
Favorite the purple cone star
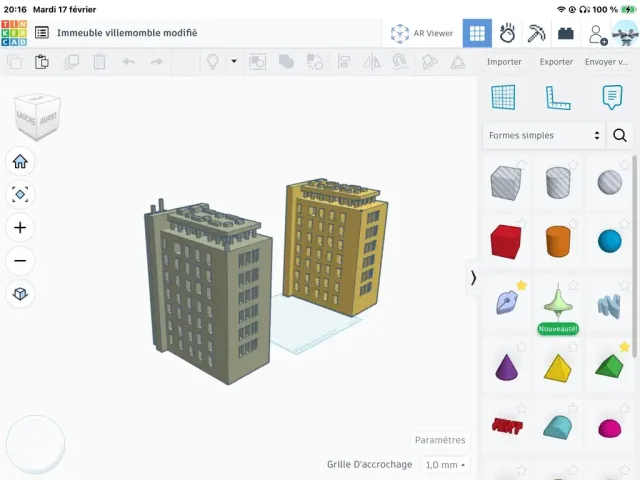(521, 347)
